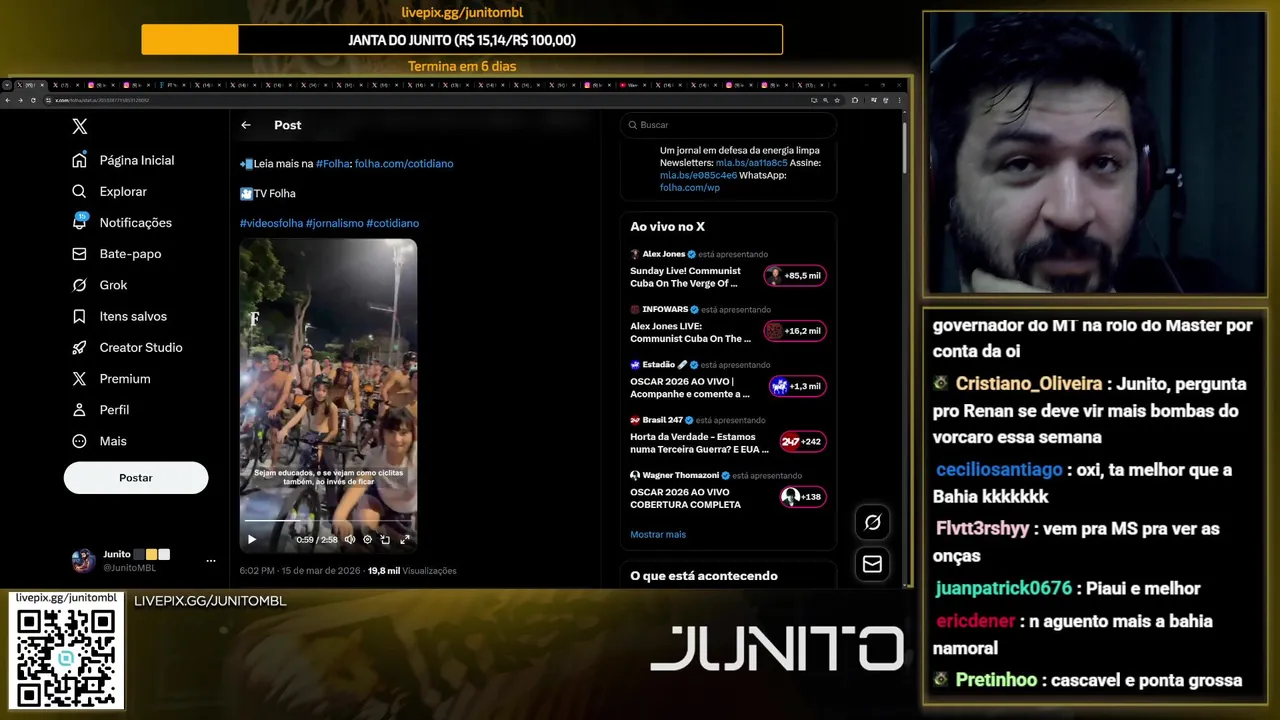The height and width of the screenshot is (720, 1280).
Task: Click the Postar button
Action: [x=136, y=478]
